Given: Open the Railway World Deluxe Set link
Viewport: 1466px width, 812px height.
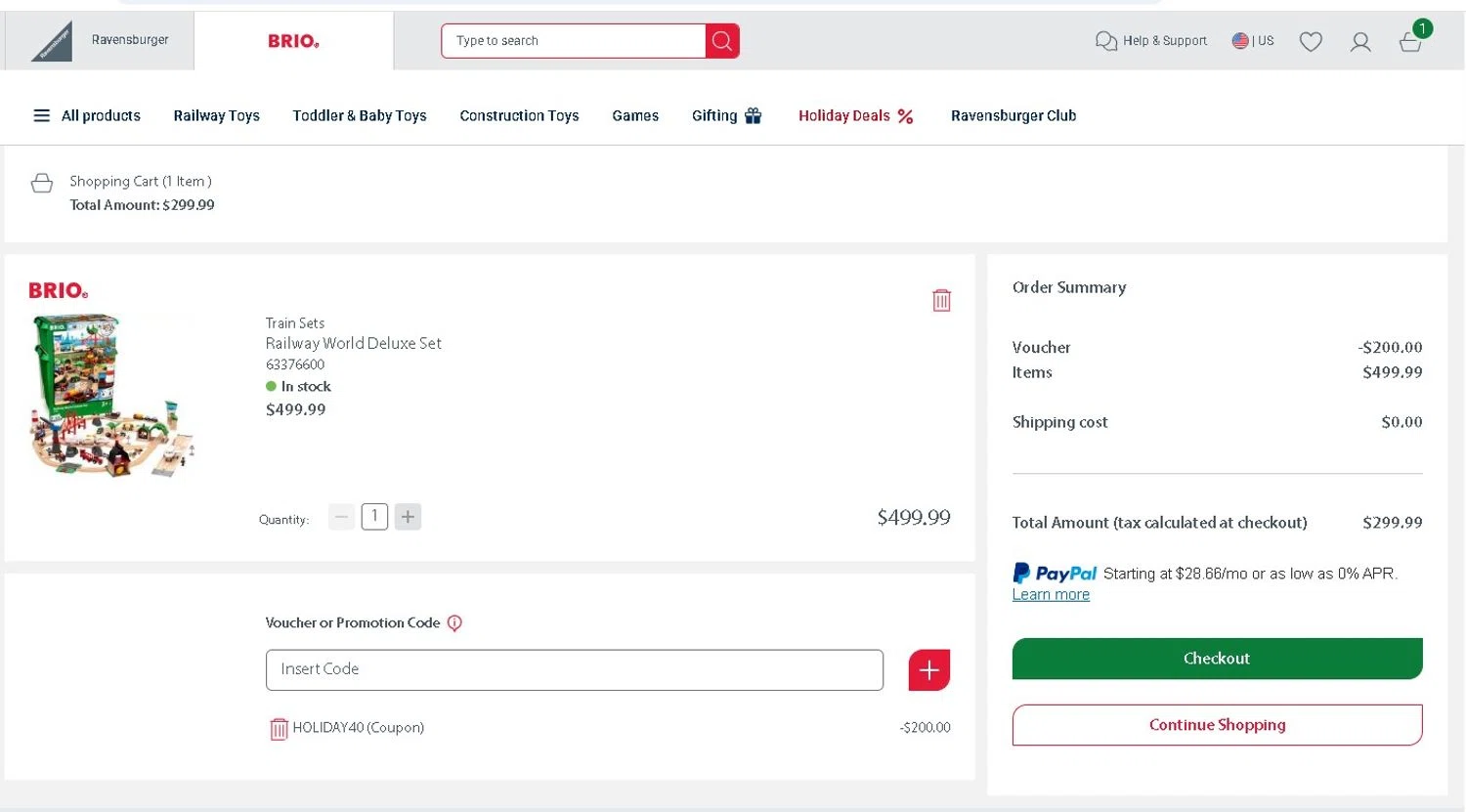Looking at the screenshot, I should tap(354, 343).
